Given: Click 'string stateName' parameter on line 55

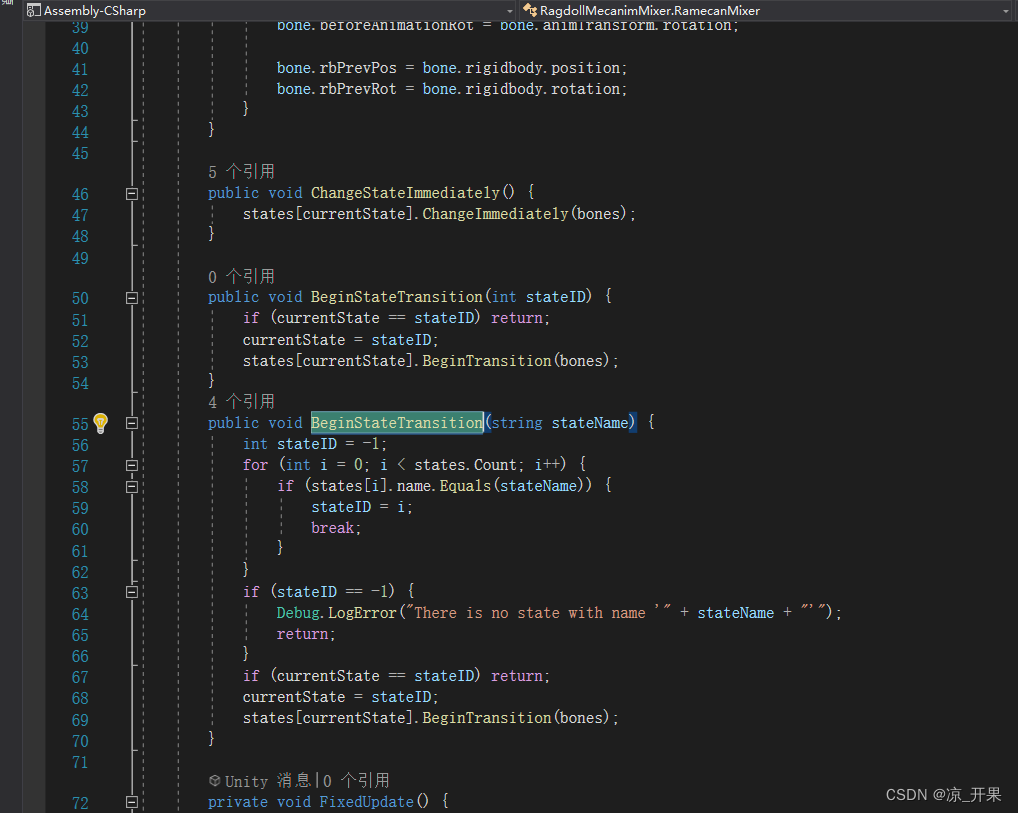Looking at the screenshot, I should [560, 423].
